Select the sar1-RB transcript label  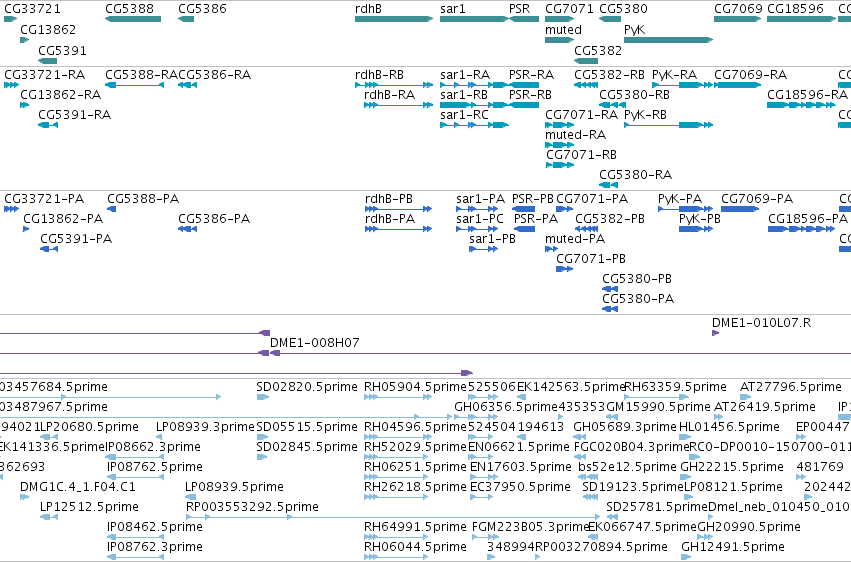[x=464, y=94]
